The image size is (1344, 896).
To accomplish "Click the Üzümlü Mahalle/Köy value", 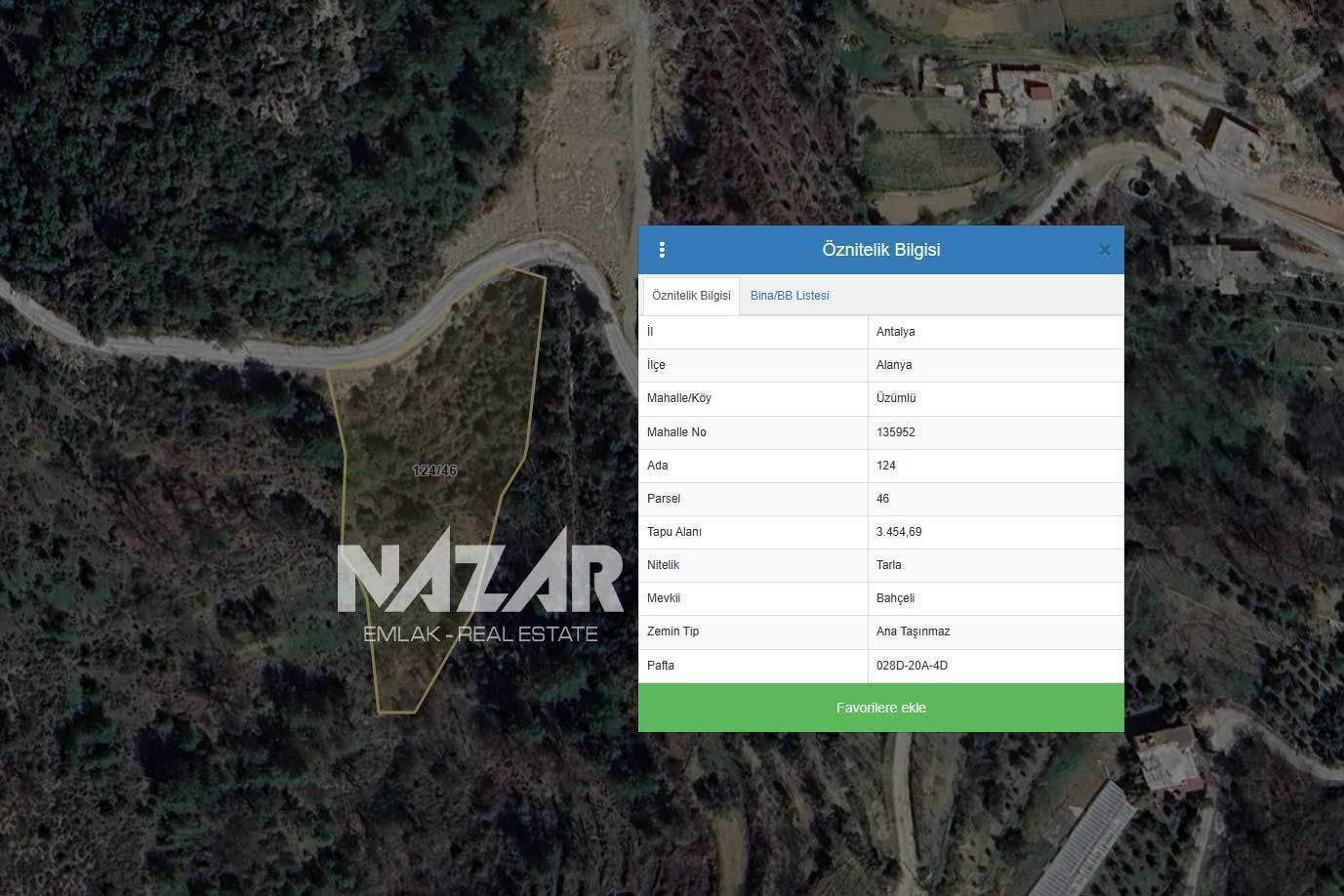I will tap(896, 398).
